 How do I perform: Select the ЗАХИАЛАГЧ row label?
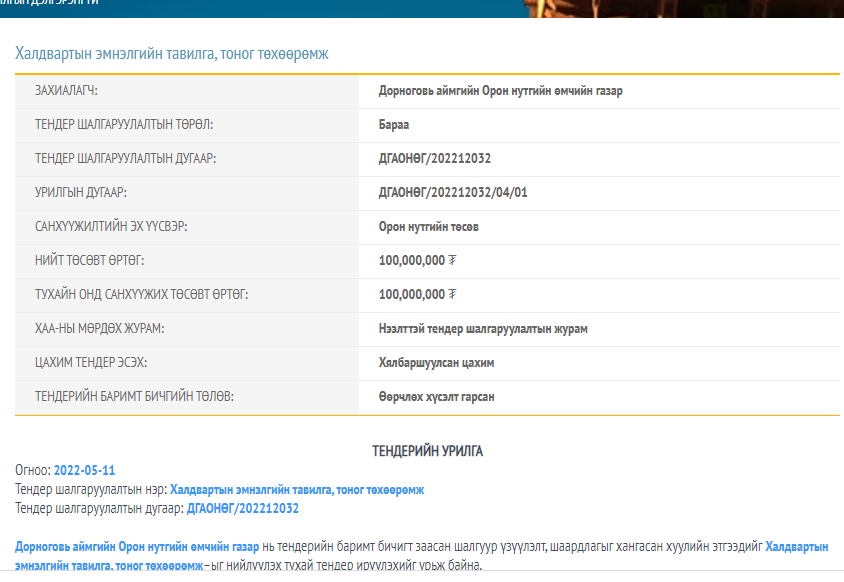73,91
